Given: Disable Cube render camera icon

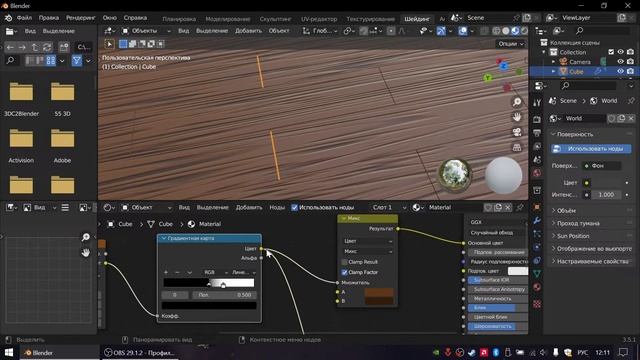Looking at the screenshot, I should (630, 71).
